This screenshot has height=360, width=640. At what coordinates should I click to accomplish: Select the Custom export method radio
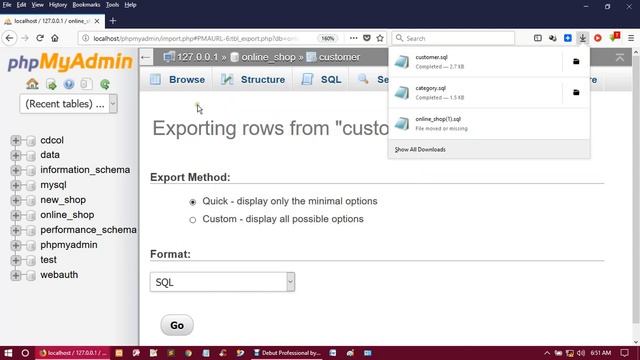(193, 220)
